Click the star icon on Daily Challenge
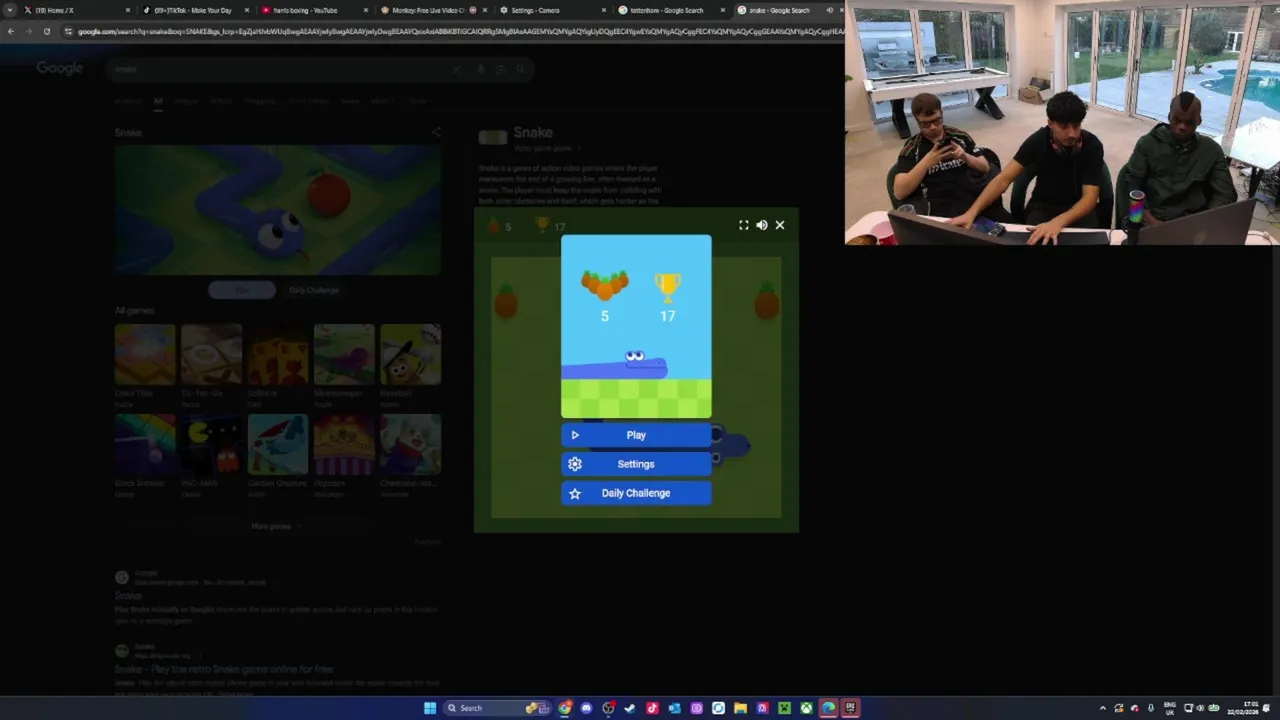The width and height of the screenshot is (1280, 720). tap(575, 493)
